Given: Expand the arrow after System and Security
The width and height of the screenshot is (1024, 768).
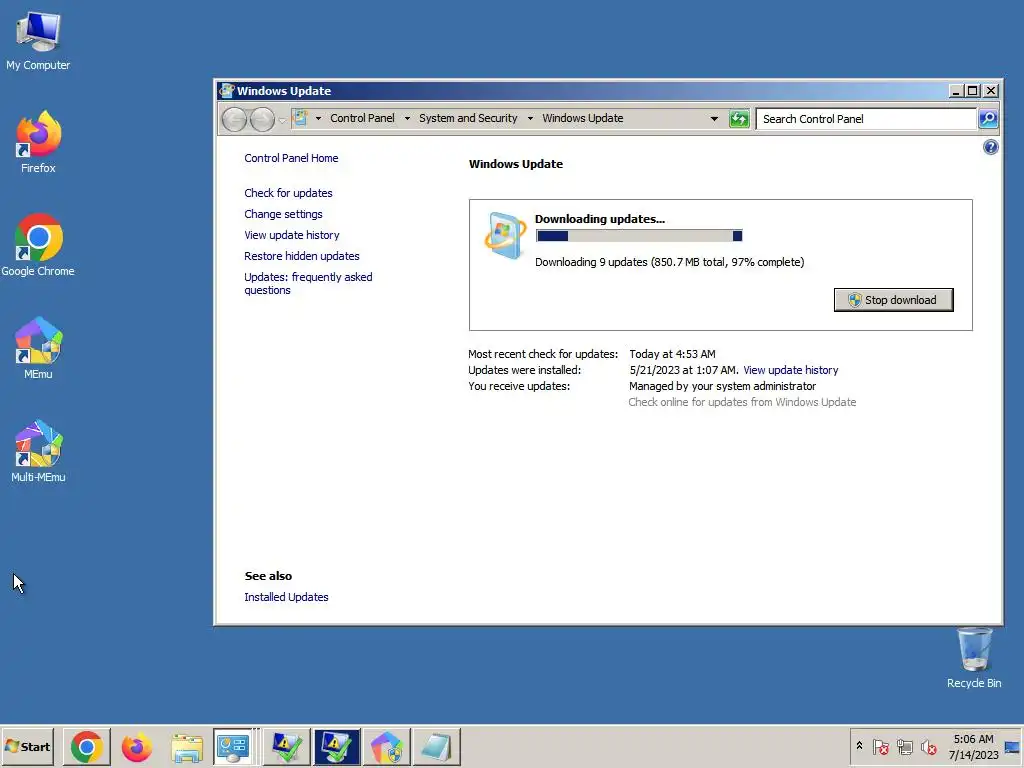Looking at the screenshot, I should click(x=530, y=118).
